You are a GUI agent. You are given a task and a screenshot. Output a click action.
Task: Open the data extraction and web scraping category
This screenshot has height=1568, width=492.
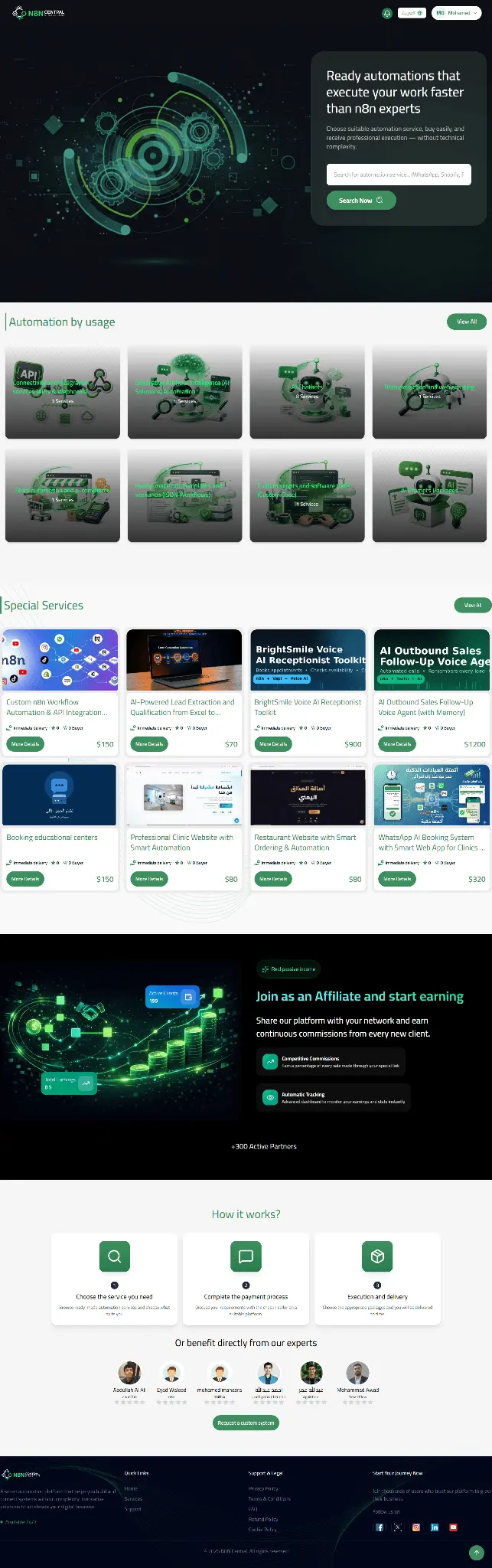[x=429, y=392]
